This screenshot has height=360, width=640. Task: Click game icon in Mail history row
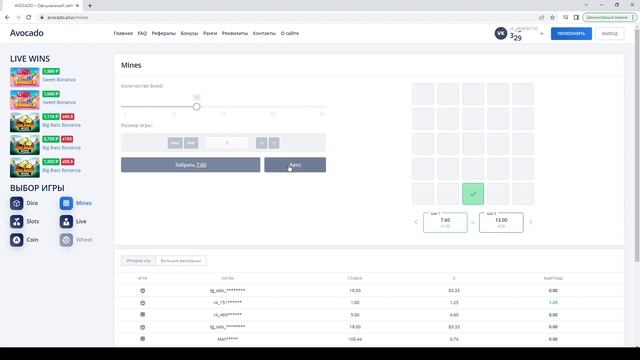click(142, 339)
